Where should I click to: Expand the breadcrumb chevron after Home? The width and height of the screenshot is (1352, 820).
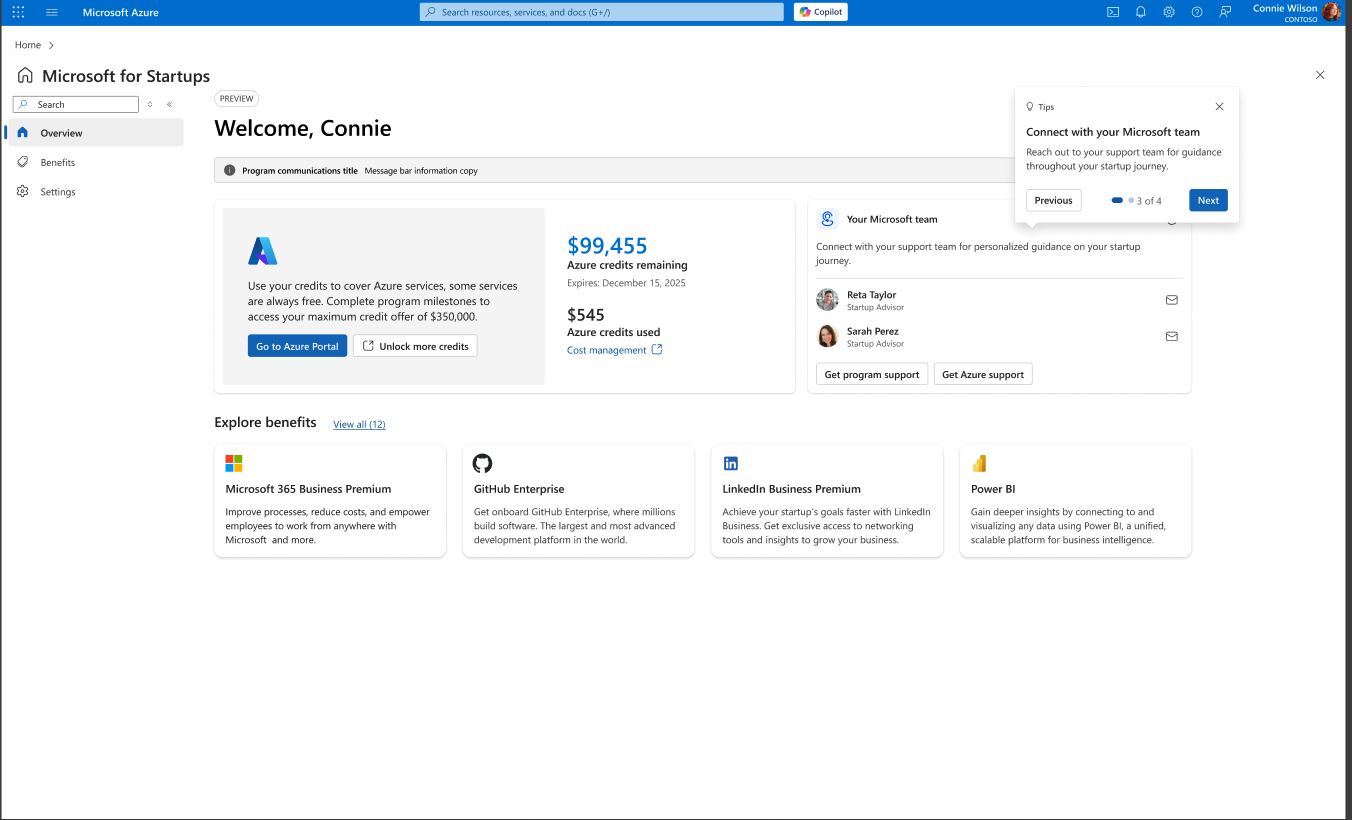pos(51,45)
